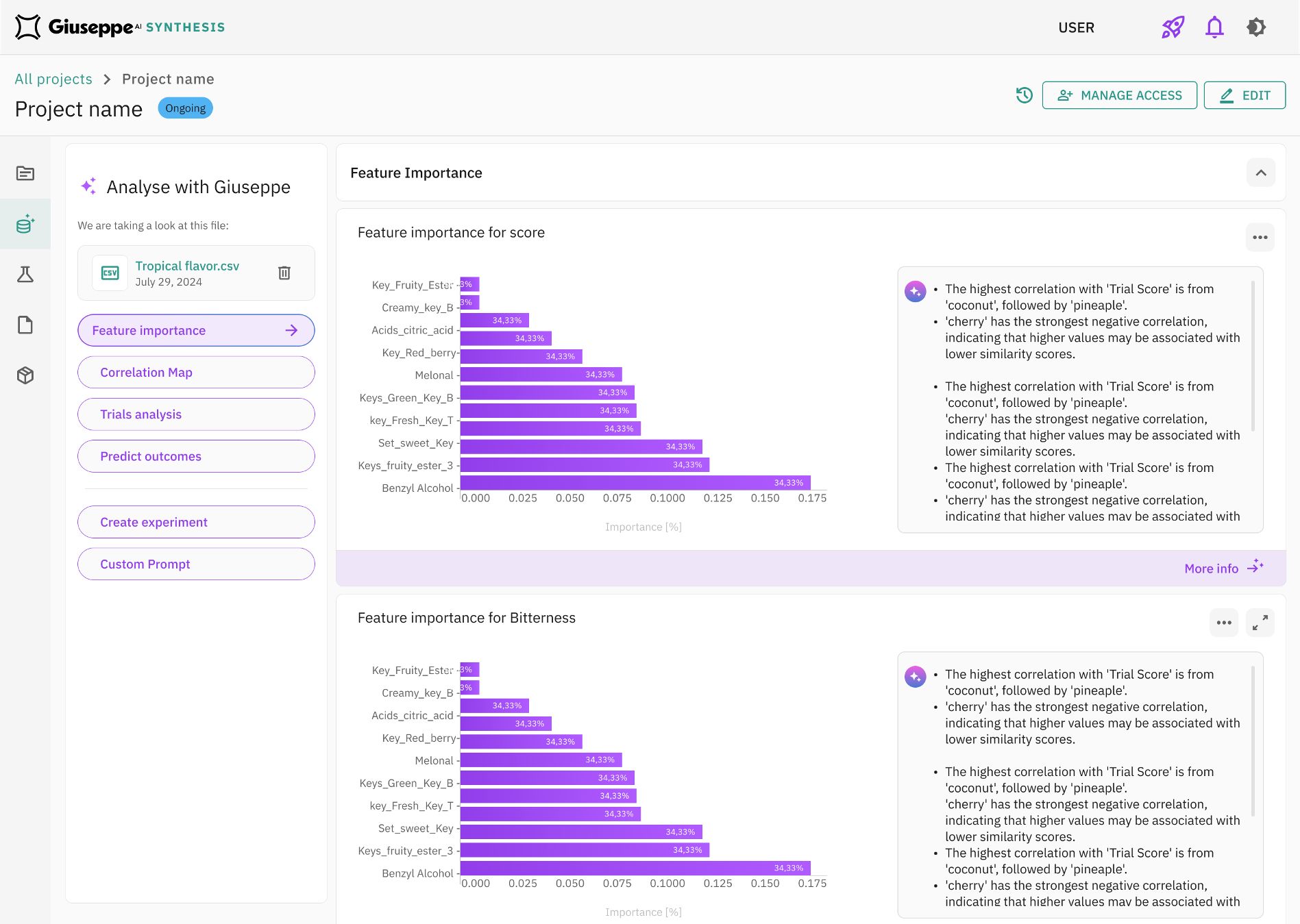The height and width of the screenshot is (924, 1300).
Task: Select the Correlation Map option
Action: click(196, 373)
